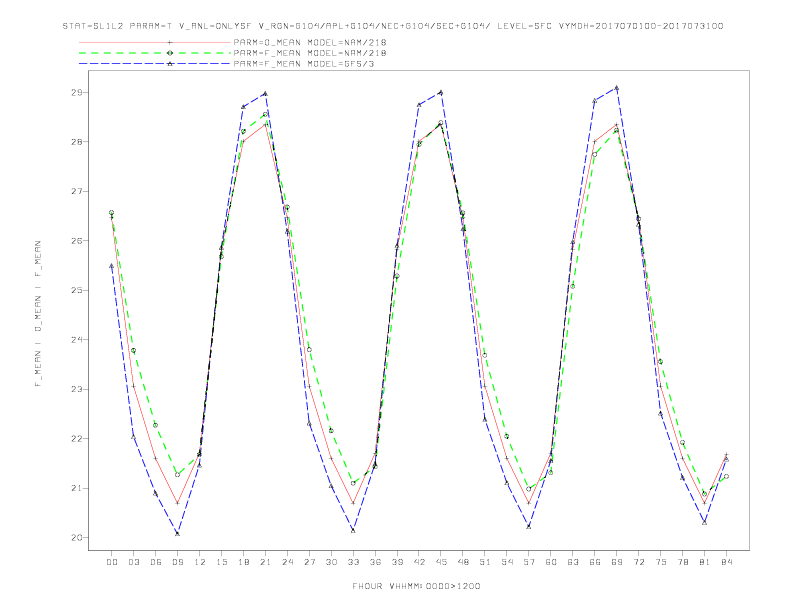Click forecast hour label 78 on x-axis
This screenshot has height=612, width=792.
683,562
